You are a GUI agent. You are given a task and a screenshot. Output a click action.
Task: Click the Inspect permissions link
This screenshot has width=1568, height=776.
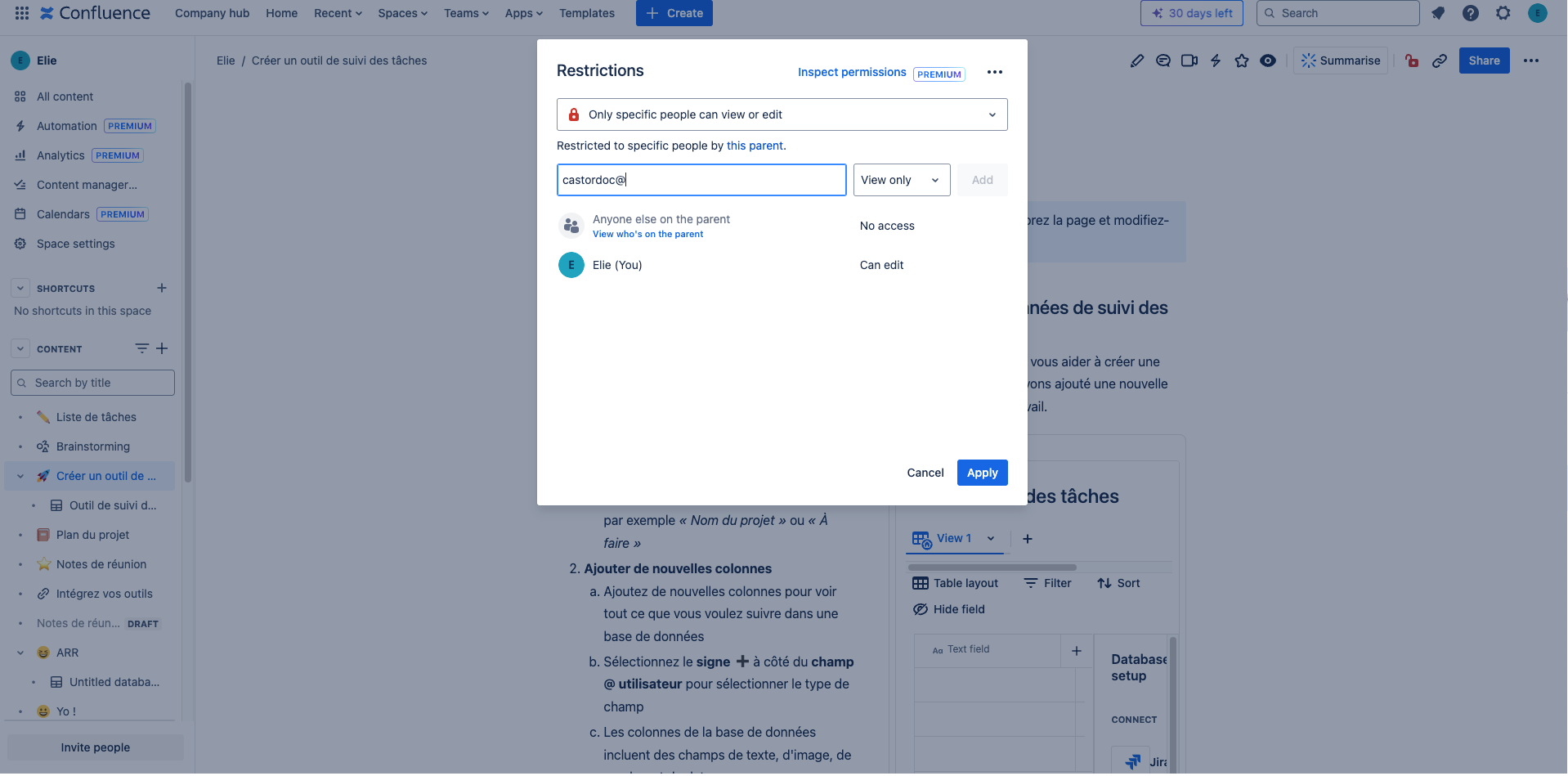click(851, 72)
